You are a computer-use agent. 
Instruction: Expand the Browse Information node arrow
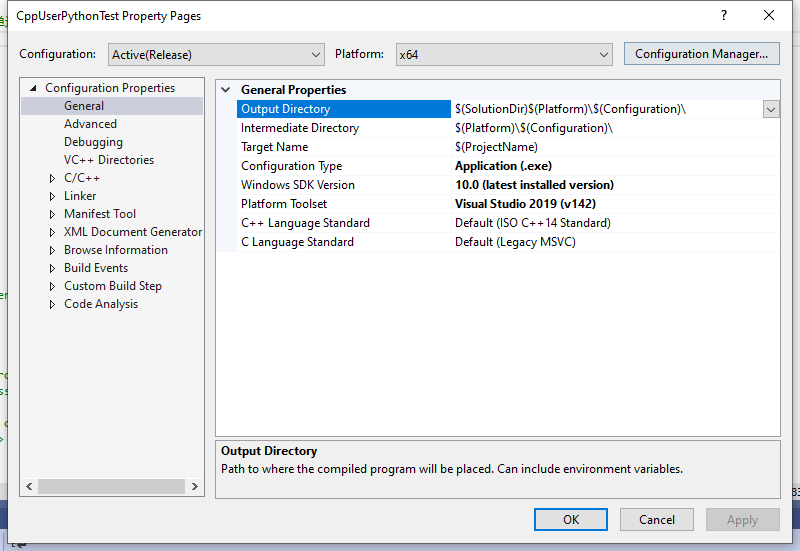(52, 251)
